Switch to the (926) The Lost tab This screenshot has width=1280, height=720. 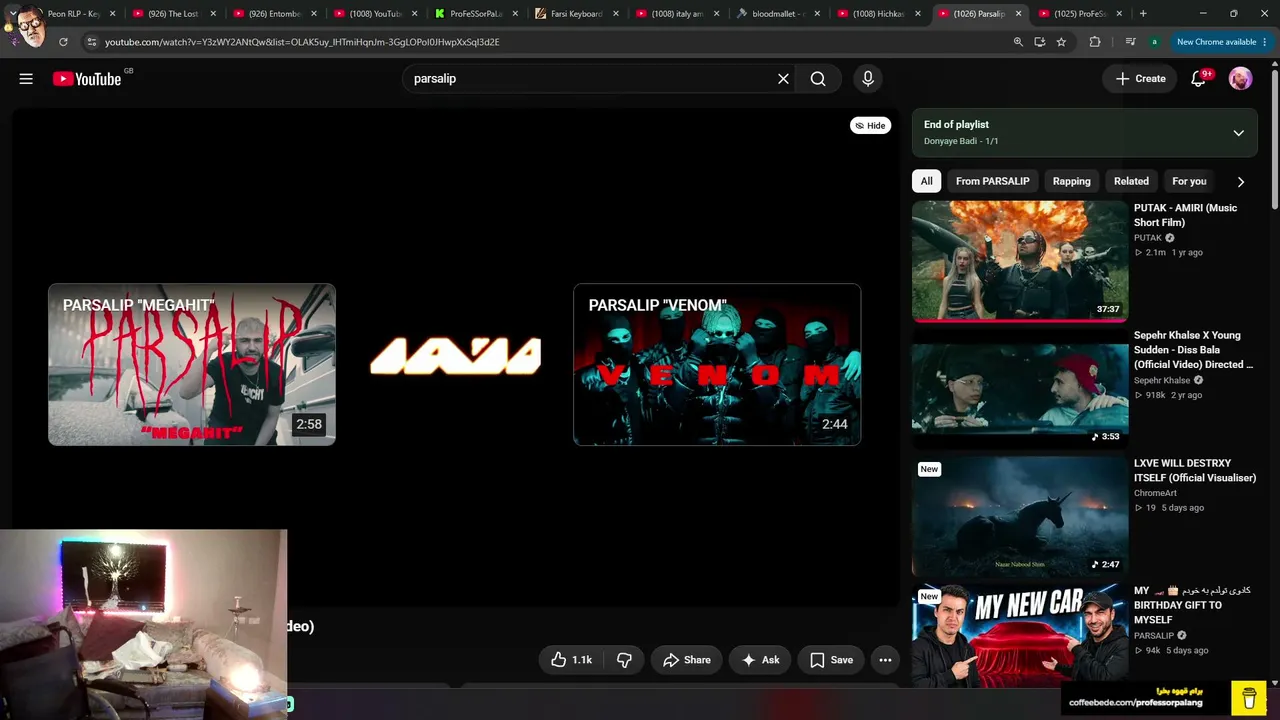[x=173, y=14]
